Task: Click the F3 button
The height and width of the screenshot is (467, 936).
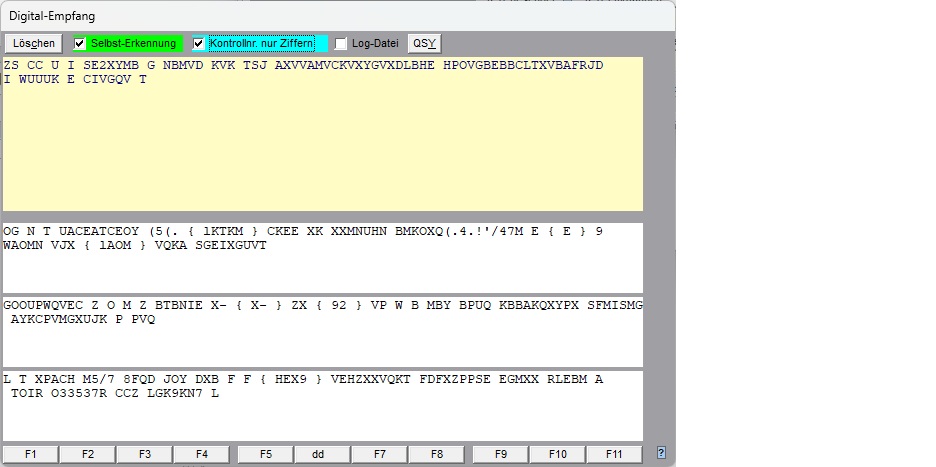Action: (x=144, y=454)
